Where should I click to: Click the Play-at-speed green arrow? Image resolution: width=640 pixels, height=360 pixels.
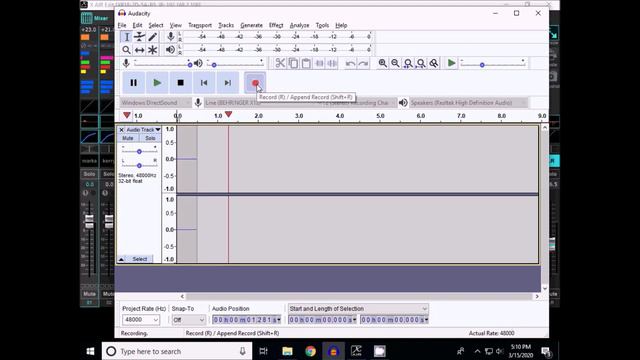pos(451,63)
